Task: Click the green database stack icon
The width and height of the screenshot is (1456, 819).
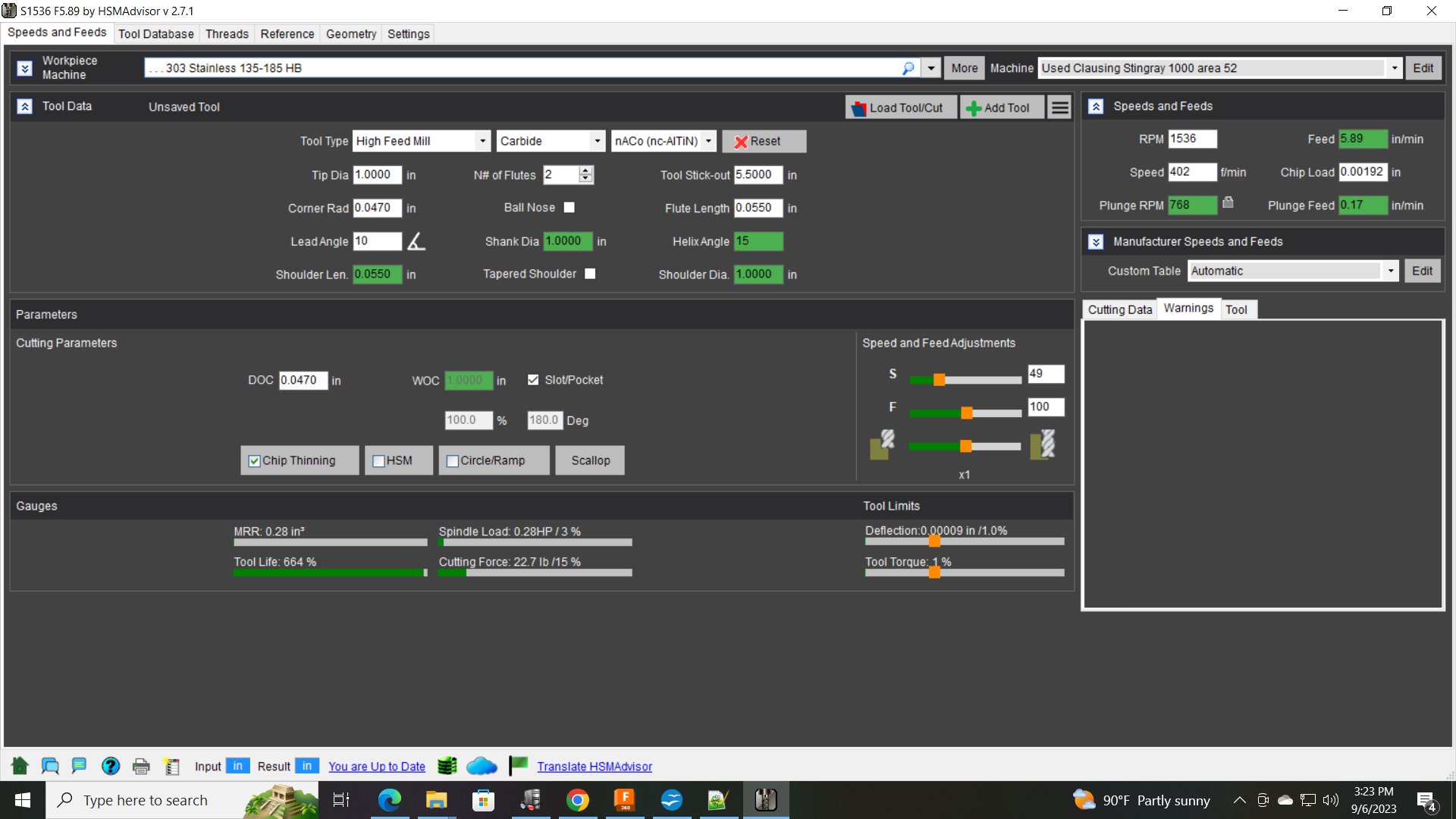Action: click(x=447, y=766)
